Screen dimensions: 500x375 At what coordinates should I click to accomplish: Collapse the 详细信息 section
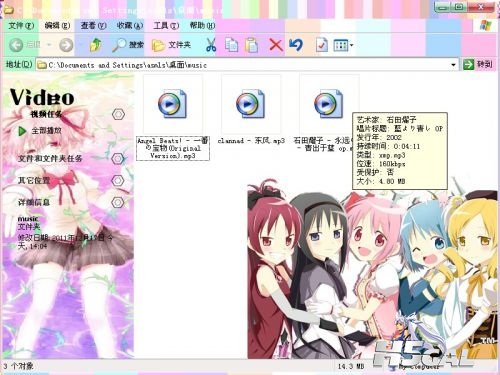pyautogui.click(x=118, y=202)
